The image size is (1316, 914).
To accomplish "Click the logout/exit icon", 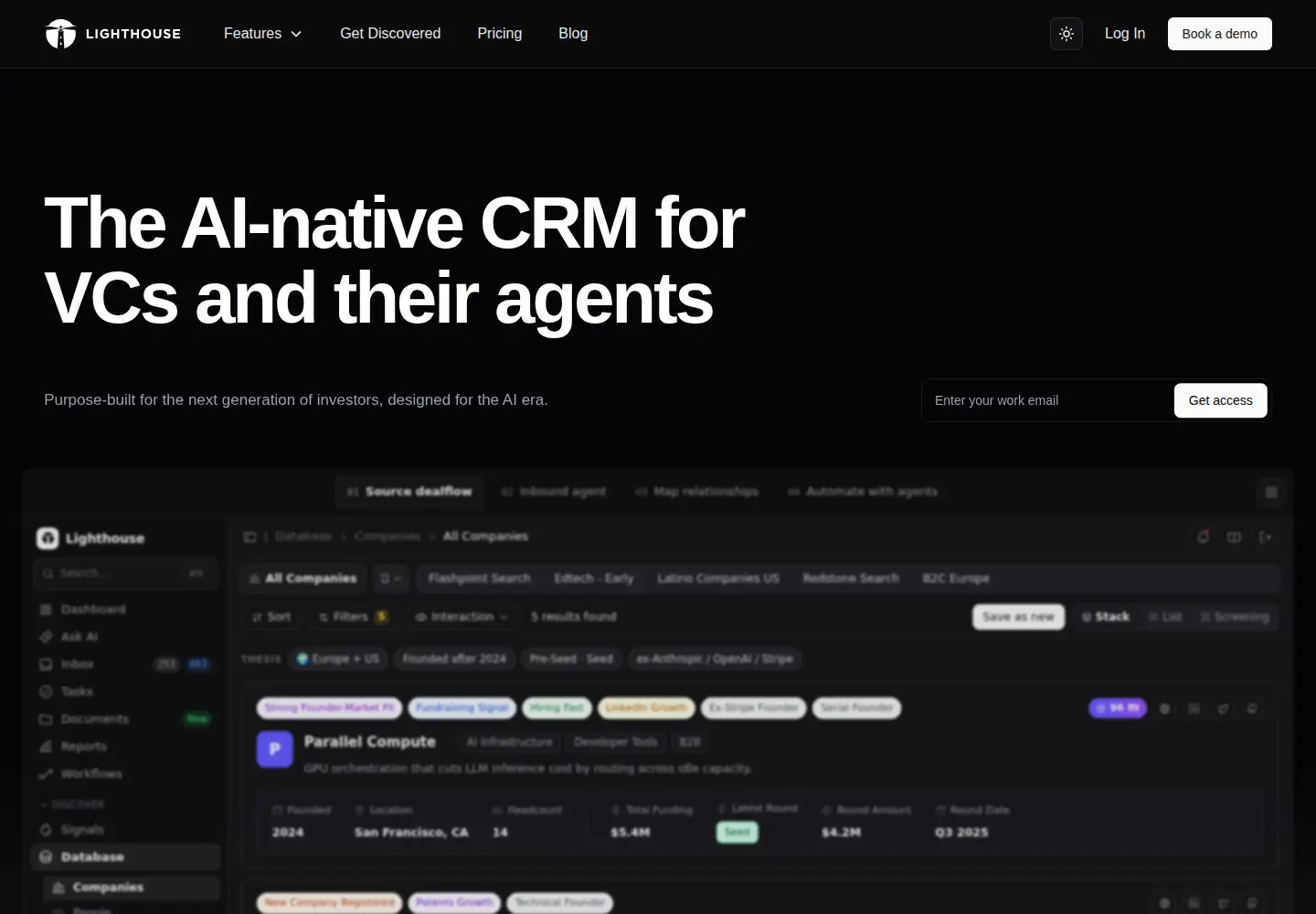I will point(1266,537).
